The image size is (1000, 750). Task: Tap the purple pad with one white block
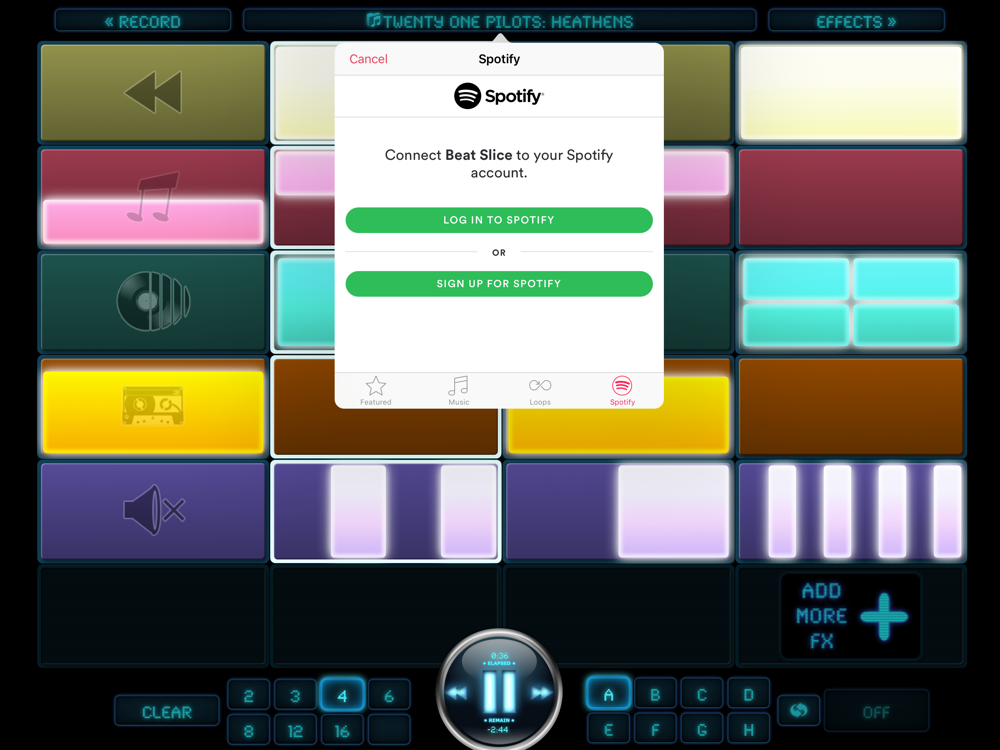click(618, 511)
